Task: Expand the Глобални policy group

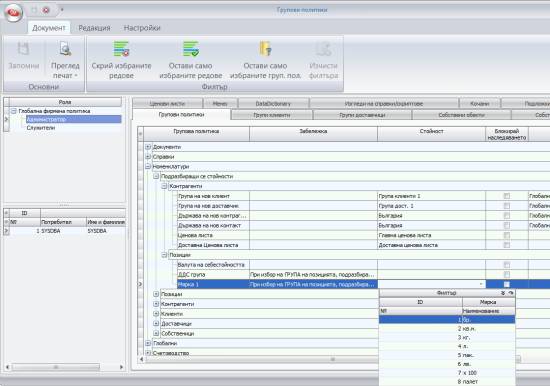Action: (x=148, y=343)
